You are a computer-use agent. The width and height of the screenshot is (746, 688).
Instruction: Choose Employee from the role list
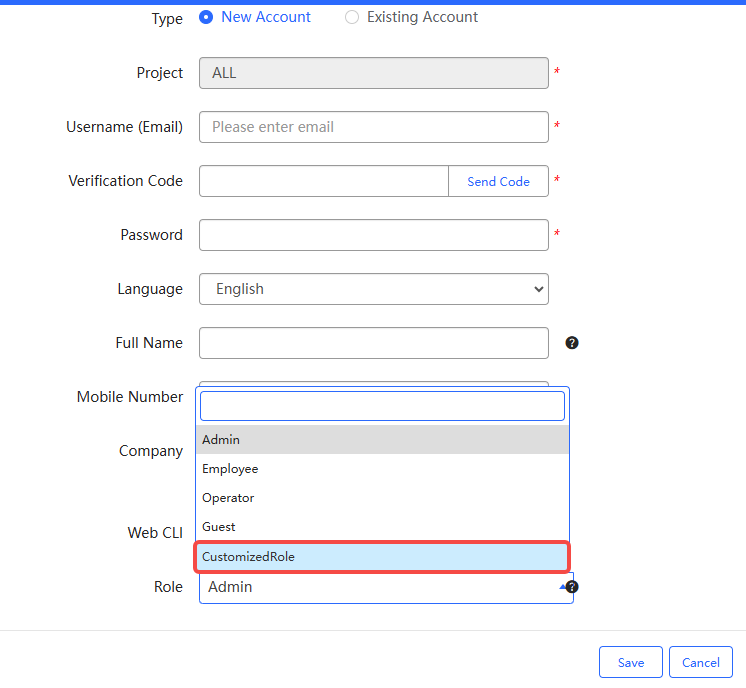(382, 469)
